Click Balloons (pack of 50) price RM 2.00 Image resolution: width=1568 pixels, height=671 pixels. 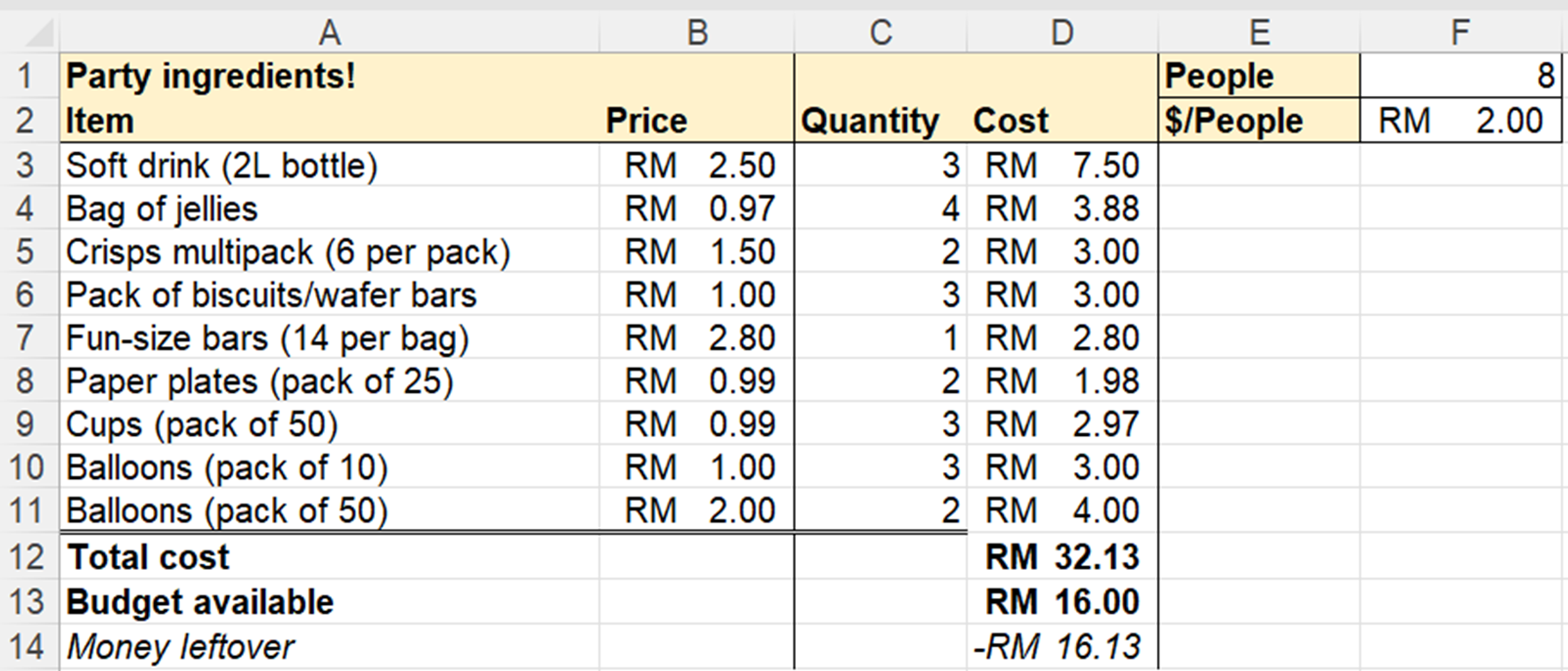(697, 511)
